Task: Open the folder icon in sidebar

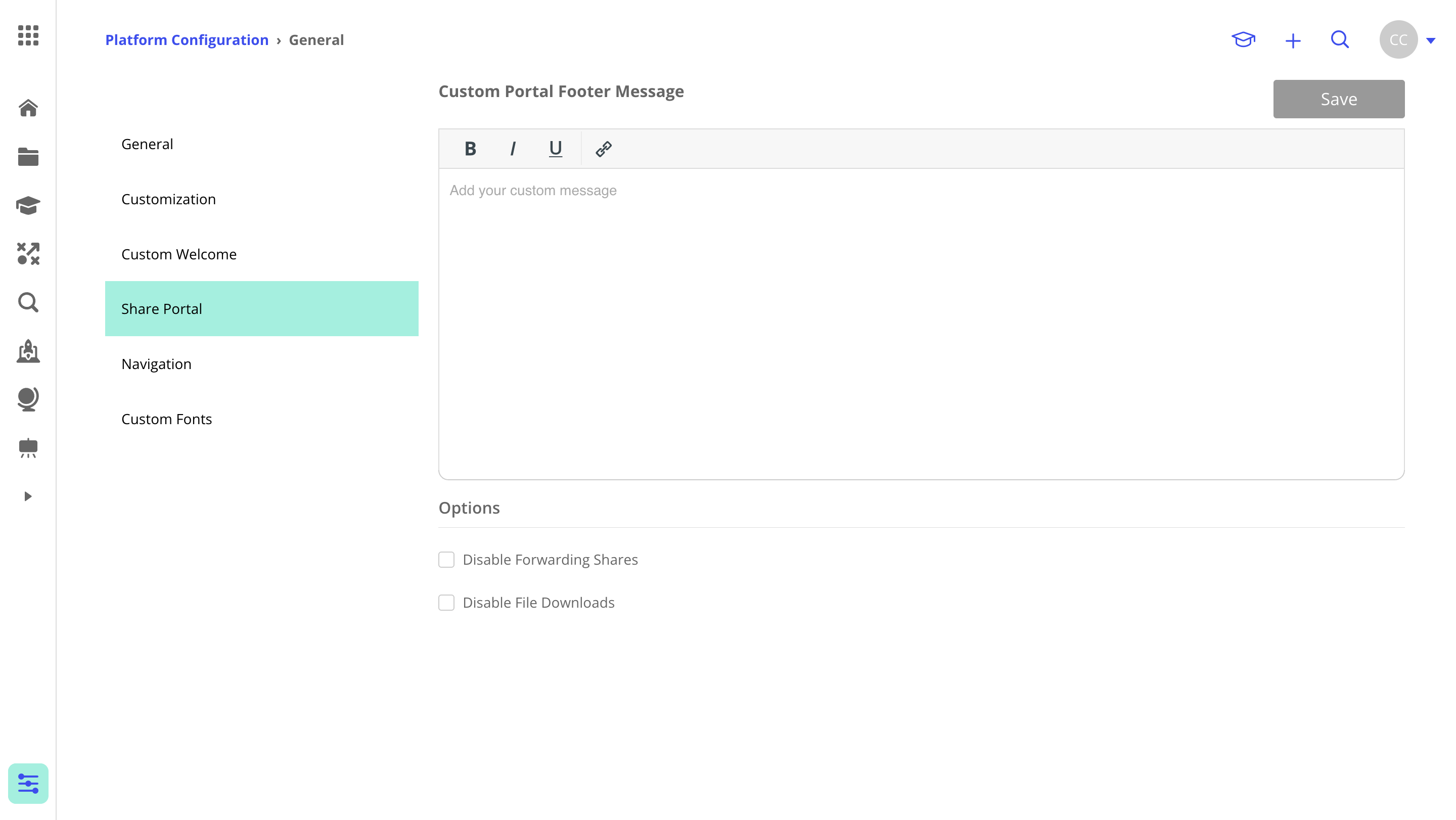Action: click(x=28, y=157)
